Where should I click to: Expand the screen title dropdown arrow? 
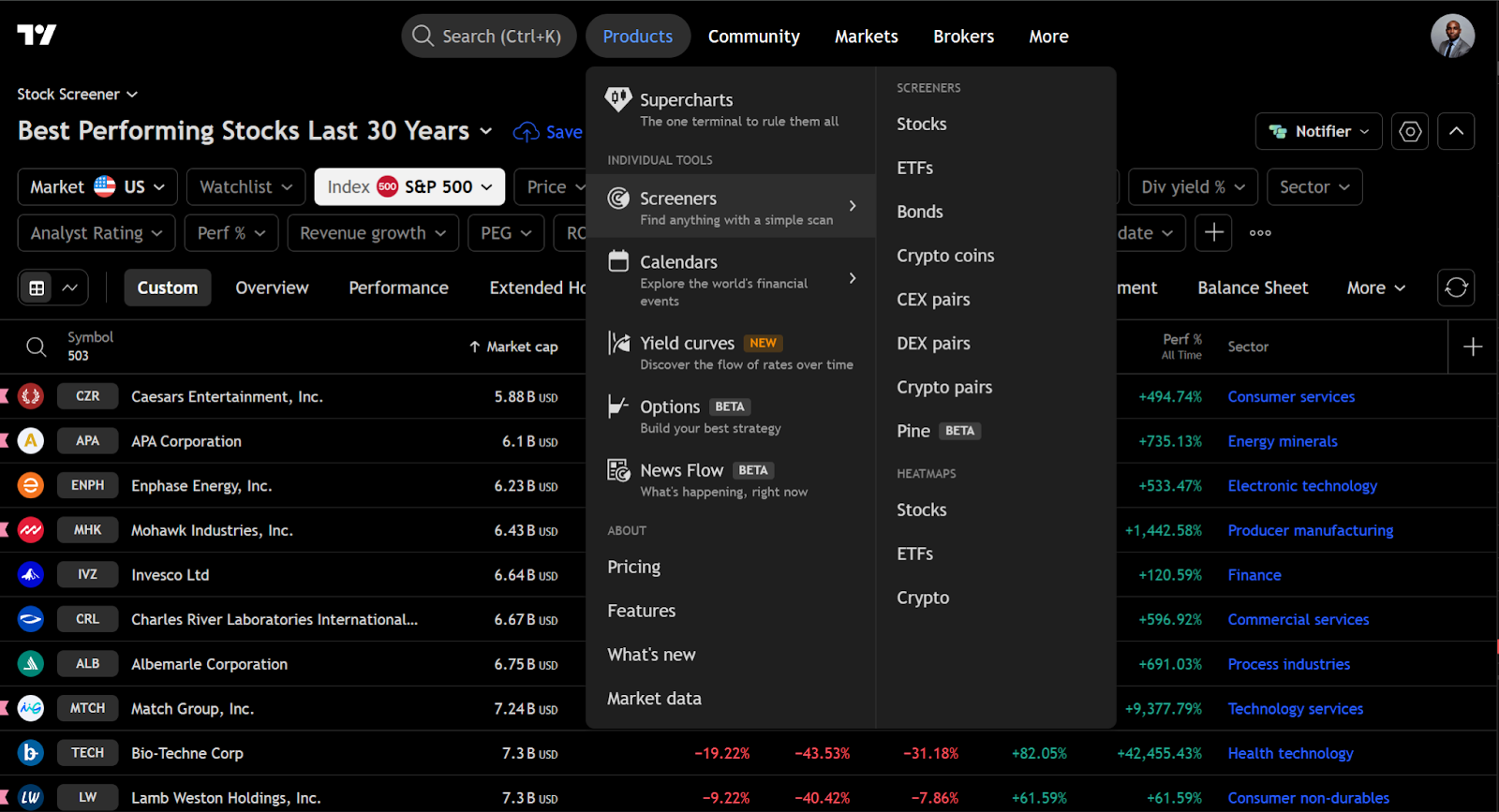coord(485,131)
